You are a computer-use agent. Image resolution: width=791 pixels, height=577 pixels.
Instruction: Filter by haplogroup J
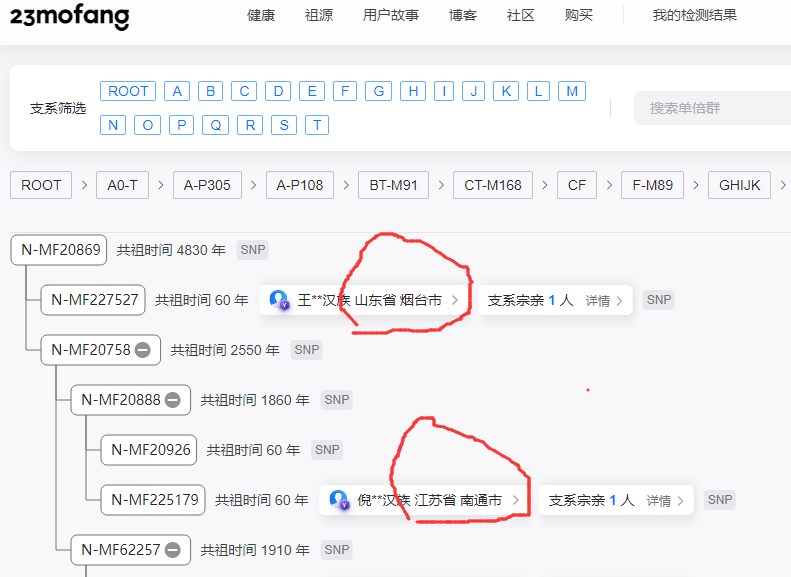[474, 91]
